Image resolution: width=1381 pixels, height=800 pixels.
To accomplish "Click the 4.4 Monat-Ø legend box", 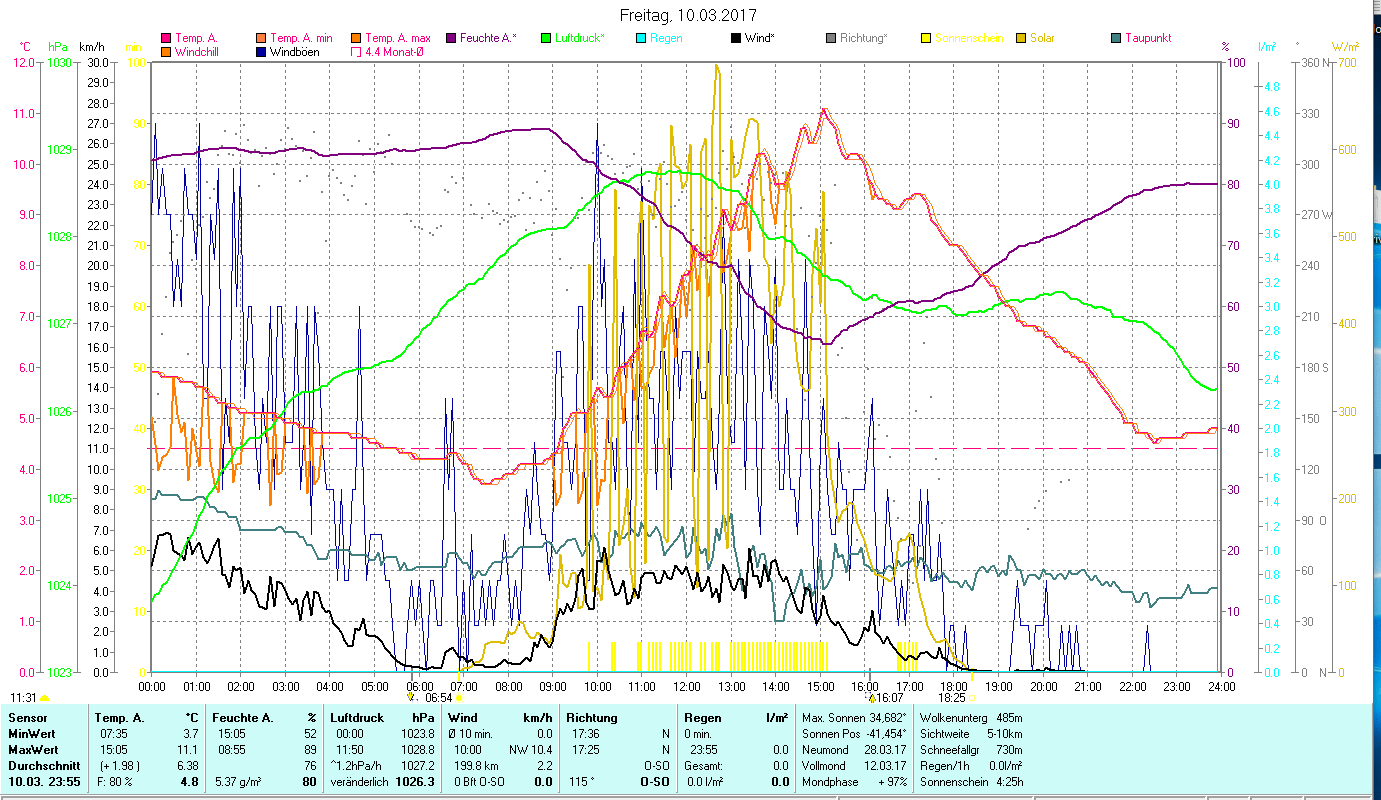I will click(x=355, y=51).
